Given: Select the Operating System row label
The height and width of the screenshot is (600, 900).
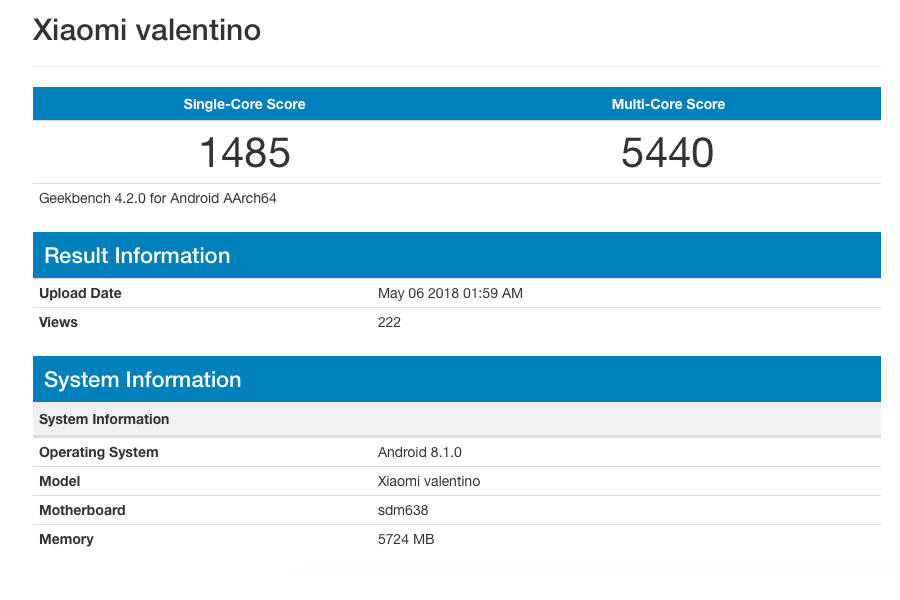Looking at the screenshot, I should (x=98, y=452).
